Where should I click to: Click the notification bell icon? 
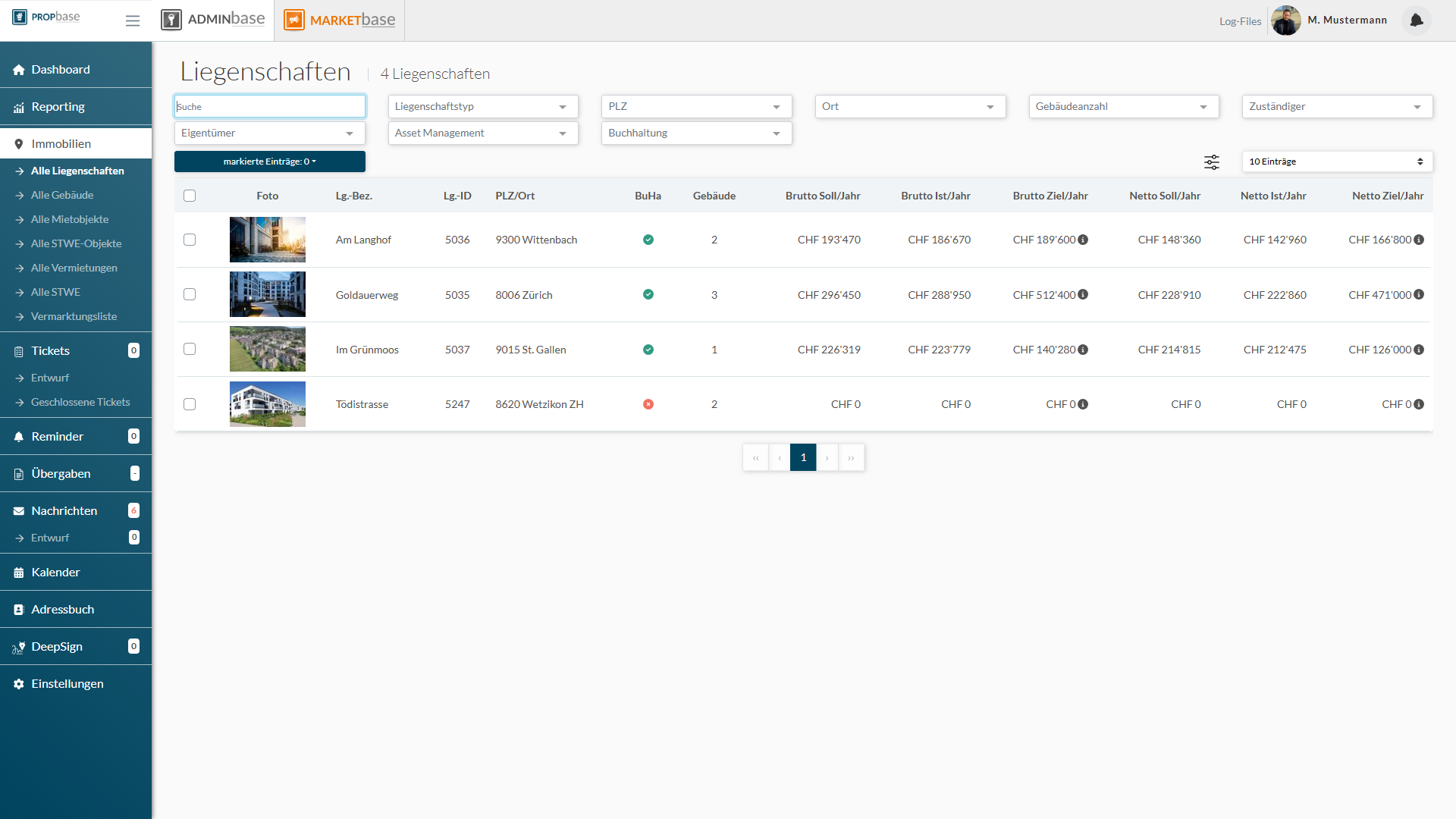point(1416,20)
